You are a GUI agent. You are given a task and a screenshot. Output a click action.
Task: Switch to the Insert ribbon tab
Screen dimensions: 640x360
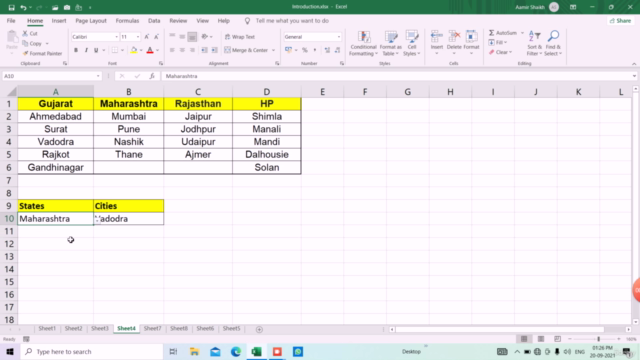pyautogui.click(x=59, y=21)
